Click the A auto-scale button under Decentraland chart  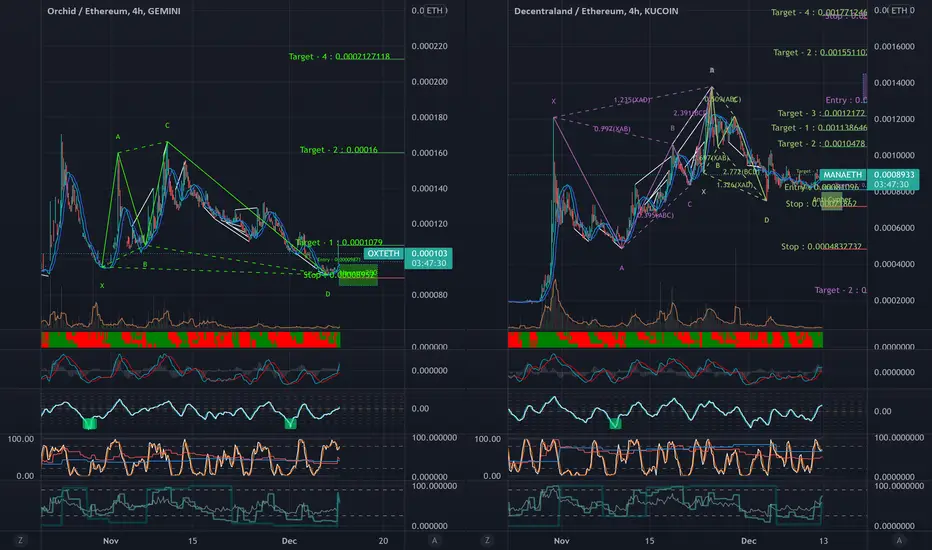click(899, 540)
